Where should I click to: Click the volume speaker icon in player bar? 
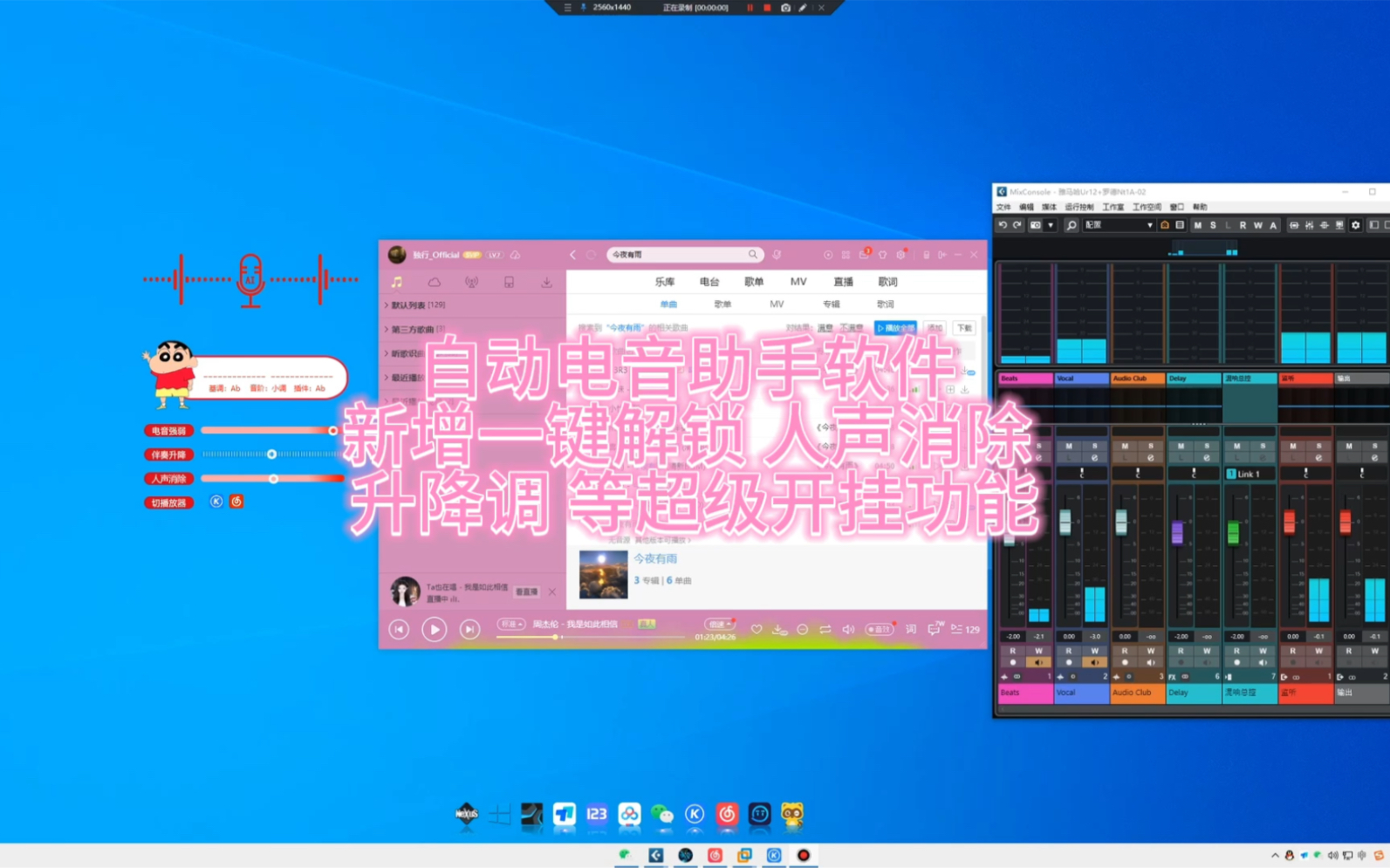(848, 629)
